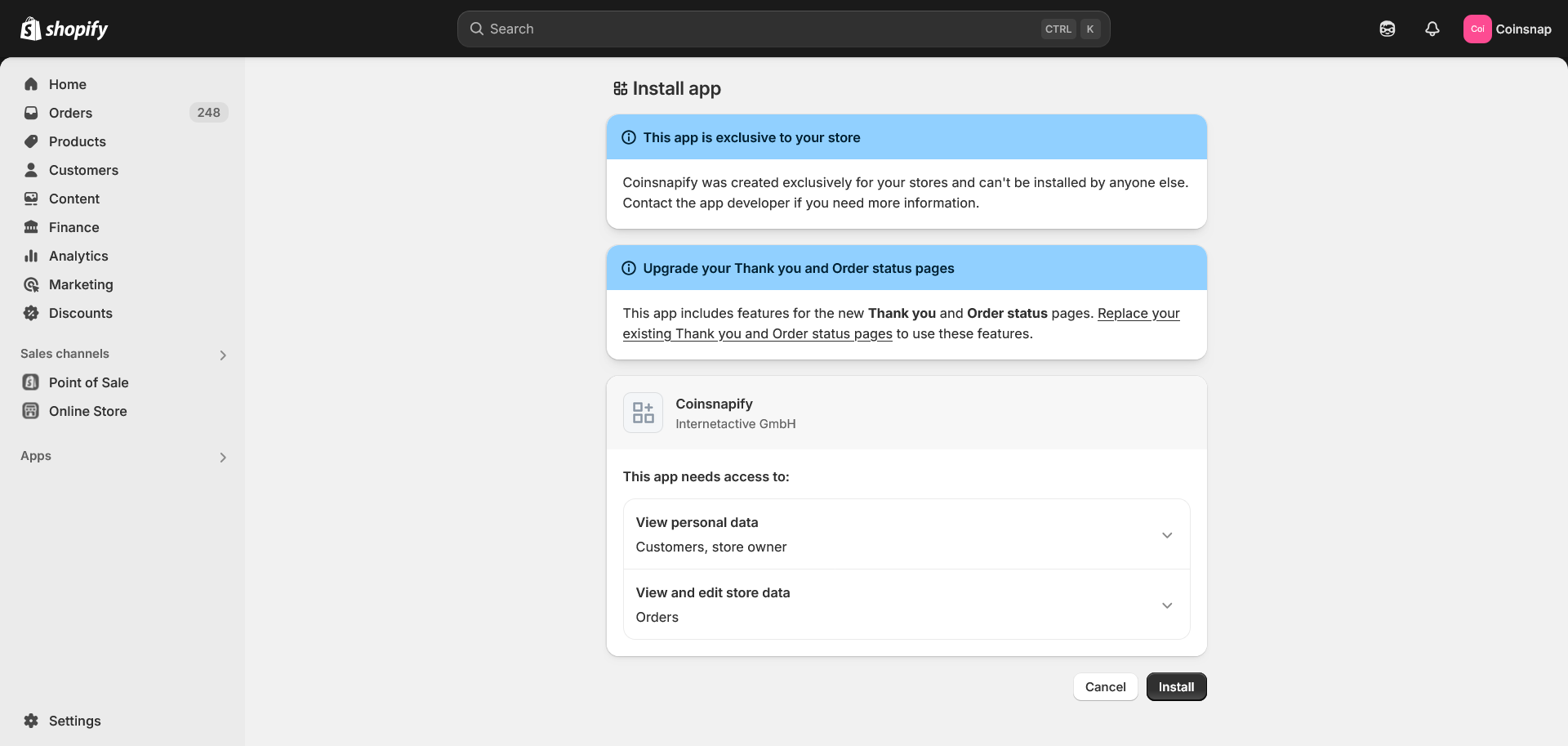Image resolution: width=1568 pixels, height=746 pixels.
Task: Navigate to Customers page
Action: [x=83, y=170]
